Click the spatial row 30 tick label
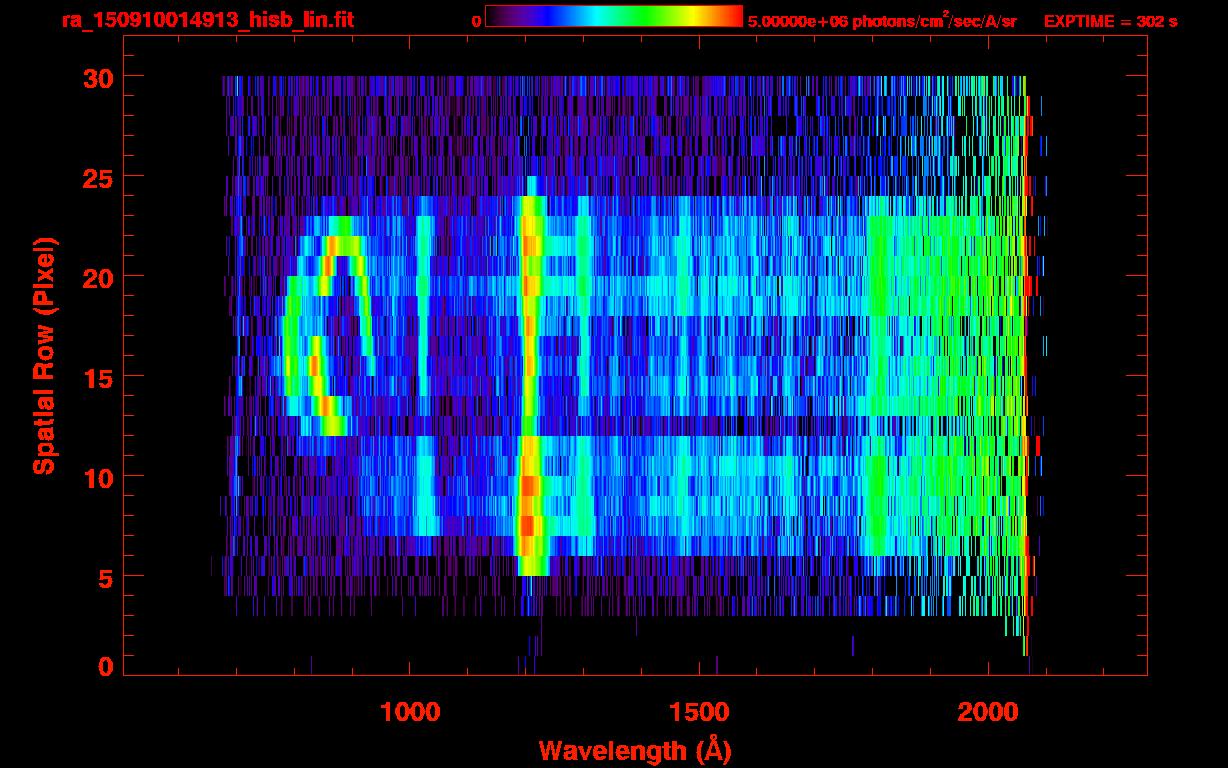The height and width of the screenshot is (768, 1228). point(97,77)
